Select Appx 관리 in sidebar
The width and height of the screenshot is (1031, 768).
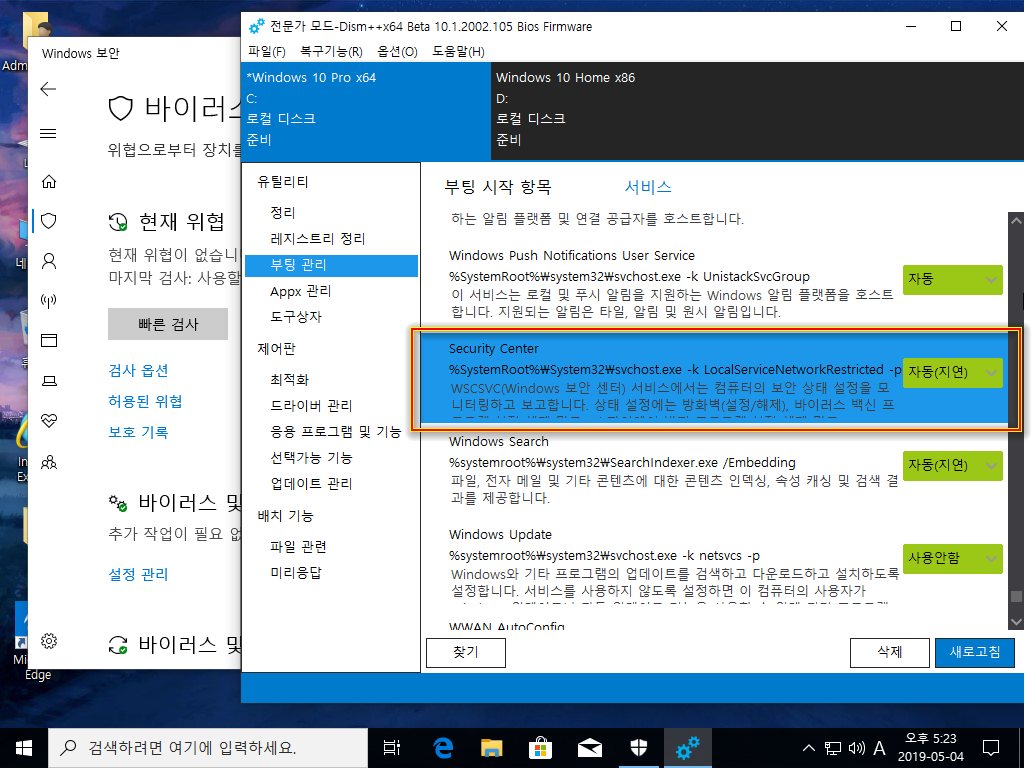coord(300,291)
